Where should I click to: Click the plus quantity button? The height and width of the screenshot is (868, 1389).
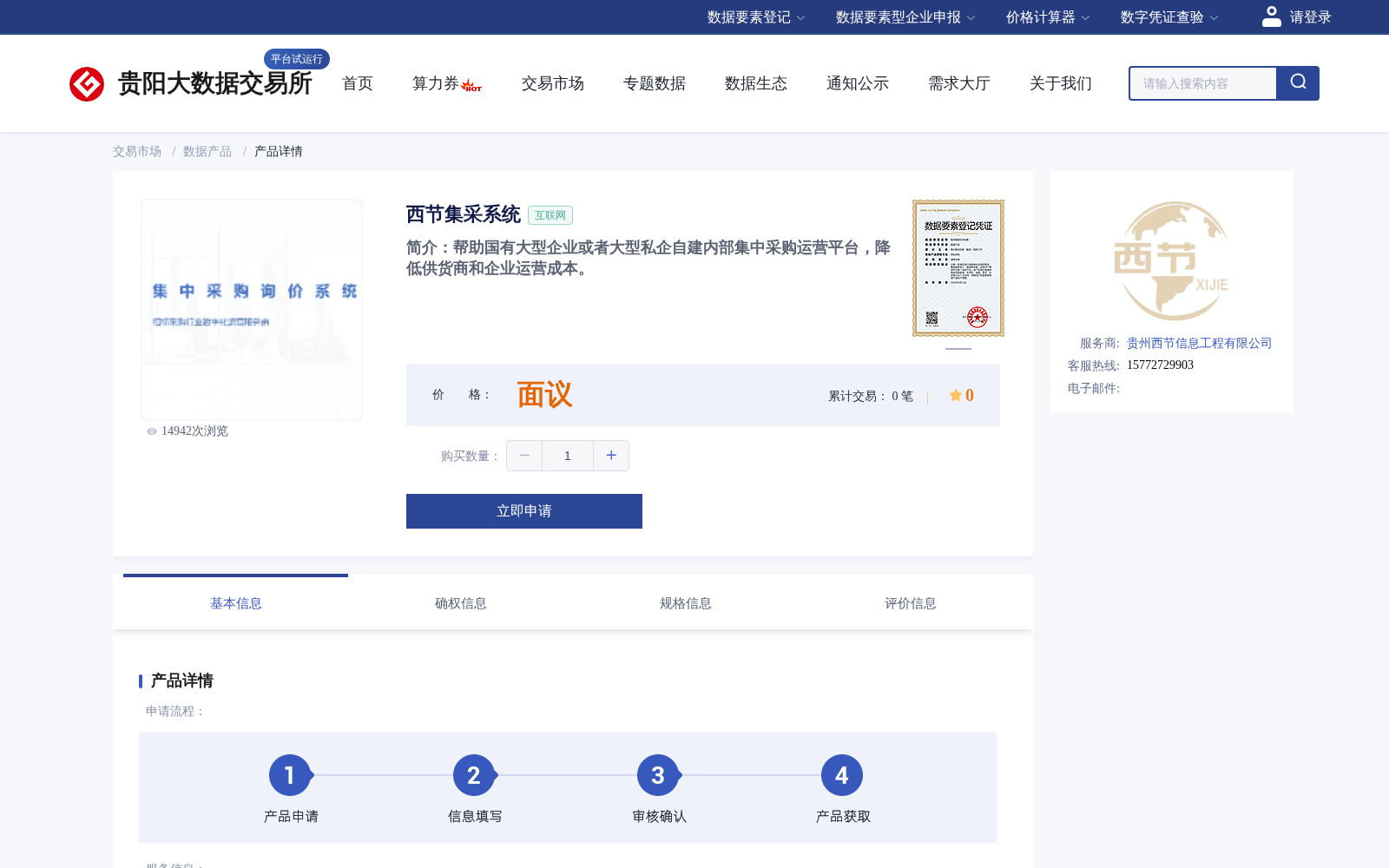611,456
